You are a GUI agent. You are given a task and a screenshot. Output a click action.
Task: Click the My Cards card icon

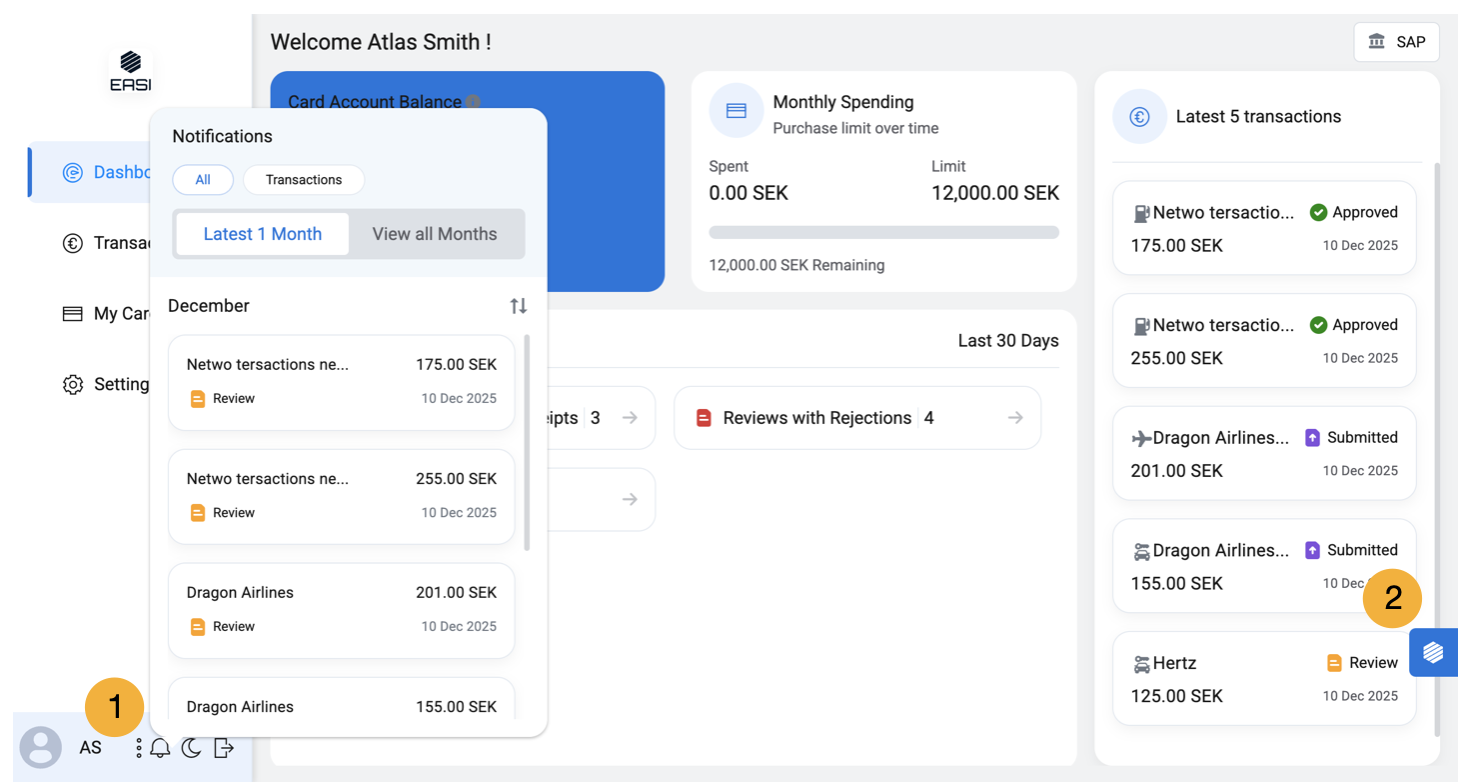[73, 314]
